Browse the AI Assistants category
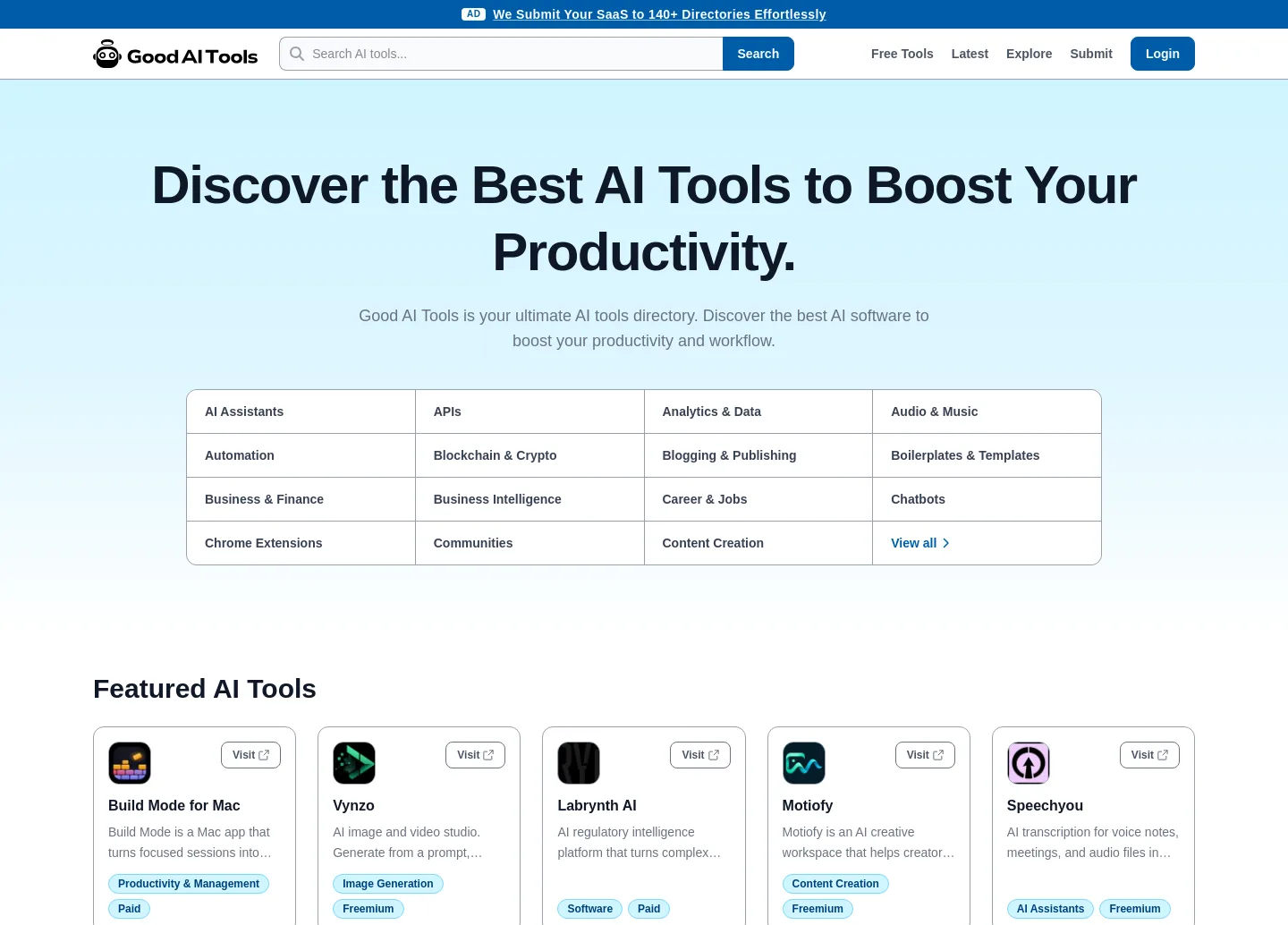 [301, 412]
